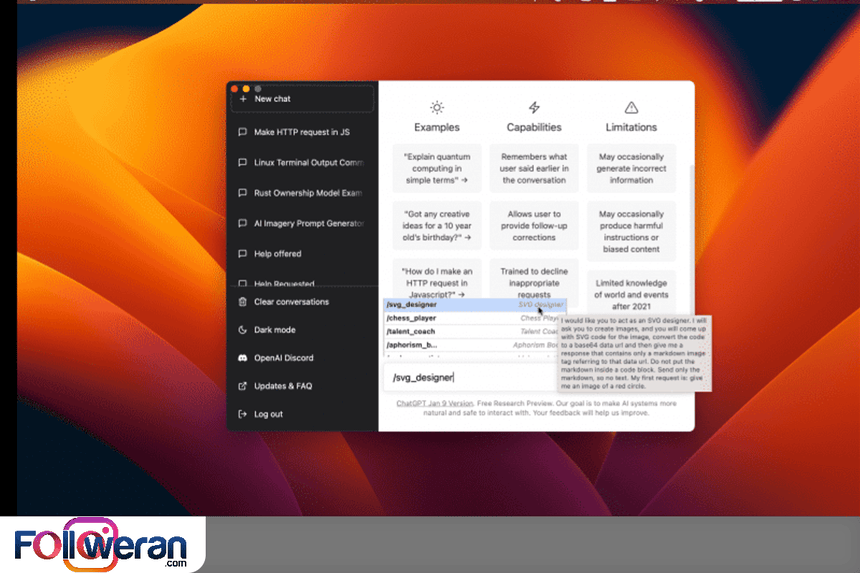Click the Discord logo icon in sidebar

coord(243,358)
